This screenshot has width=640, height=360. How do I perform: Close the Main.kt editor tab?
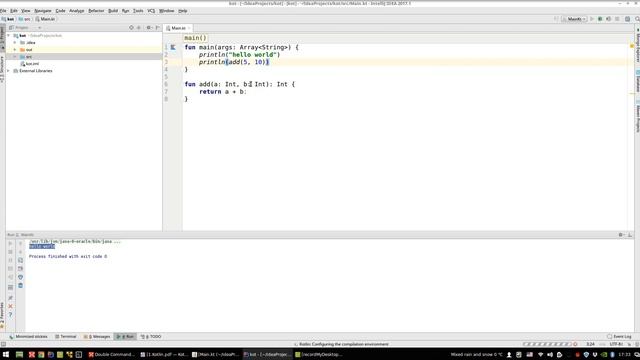(189, 28)
